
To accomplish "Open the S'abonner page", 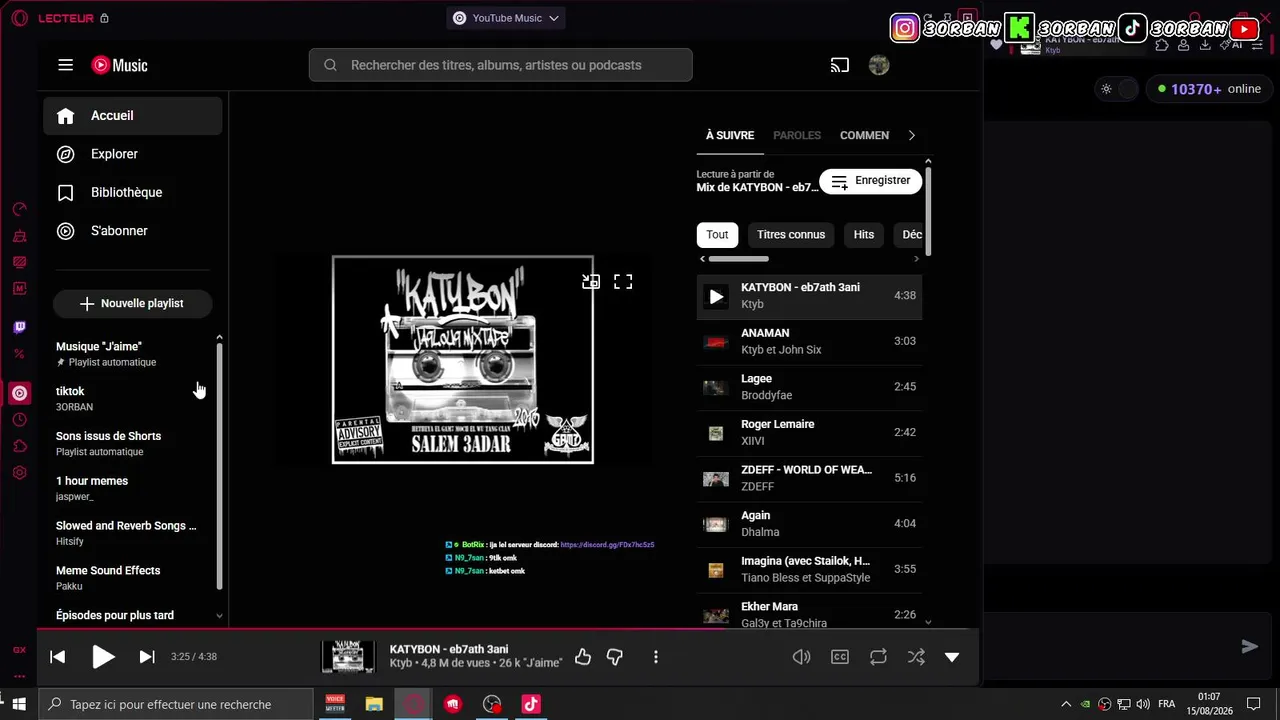I will tap(133, 231).
